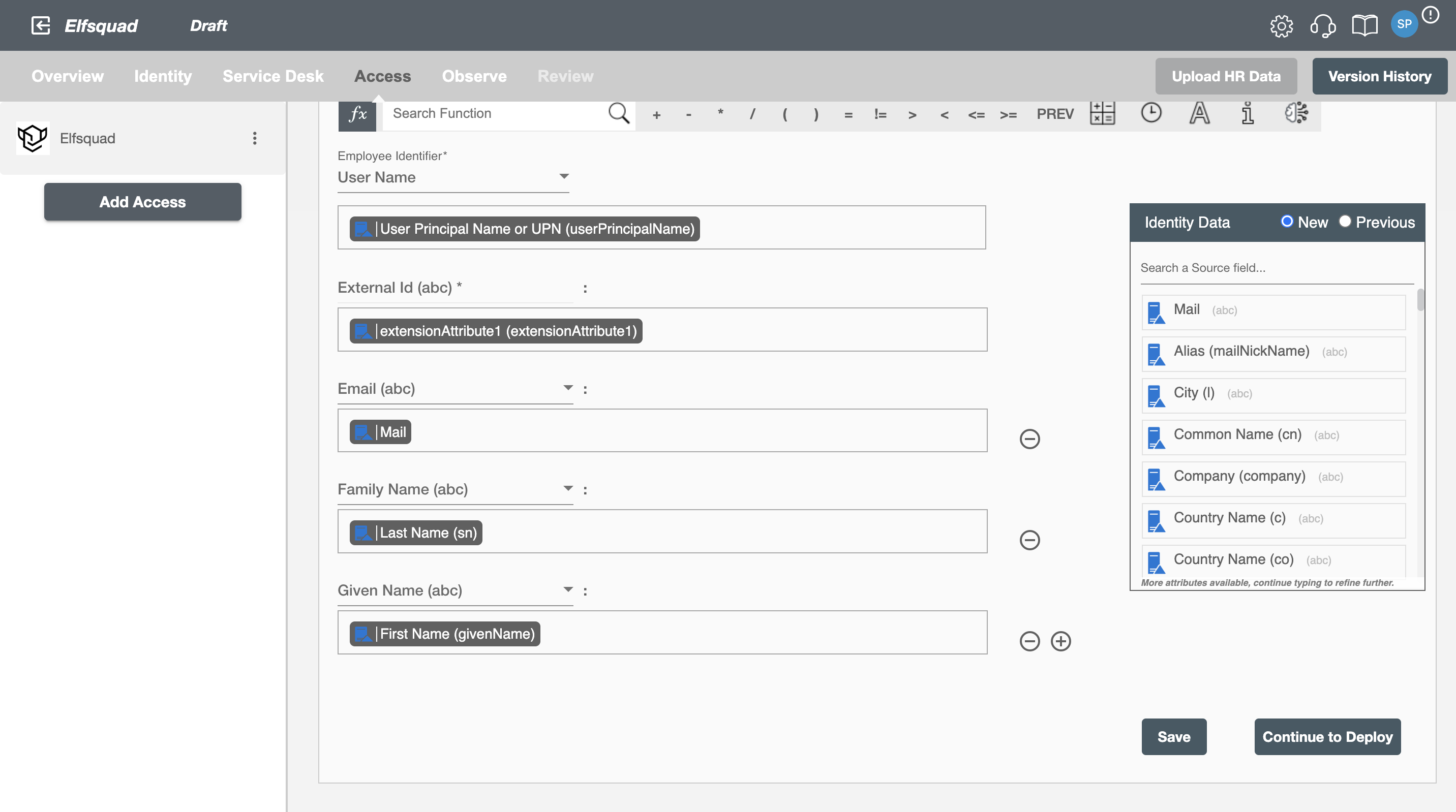Click the Search Function input field
1456x812 pixels.
tap(496, 114)
